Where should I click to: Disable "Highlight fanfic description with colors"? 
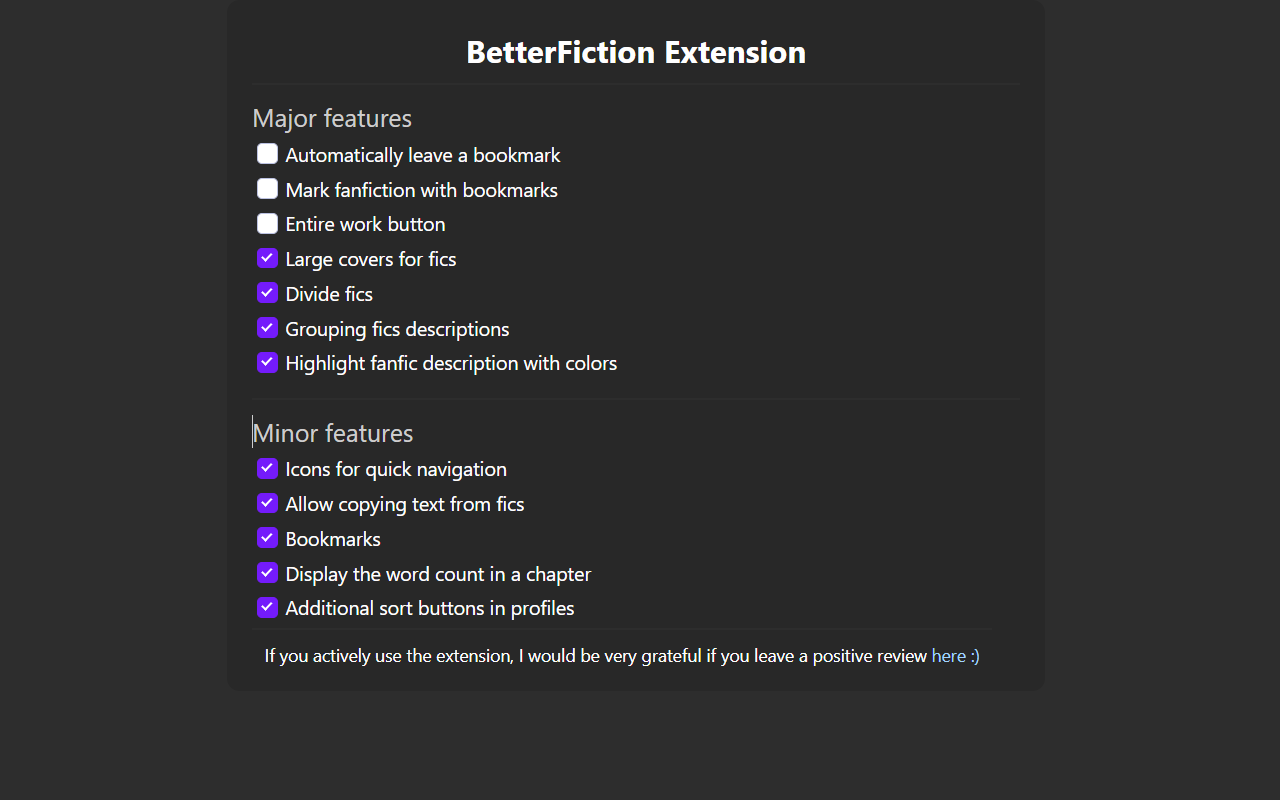pyautogui.click(x=267, y=362)
